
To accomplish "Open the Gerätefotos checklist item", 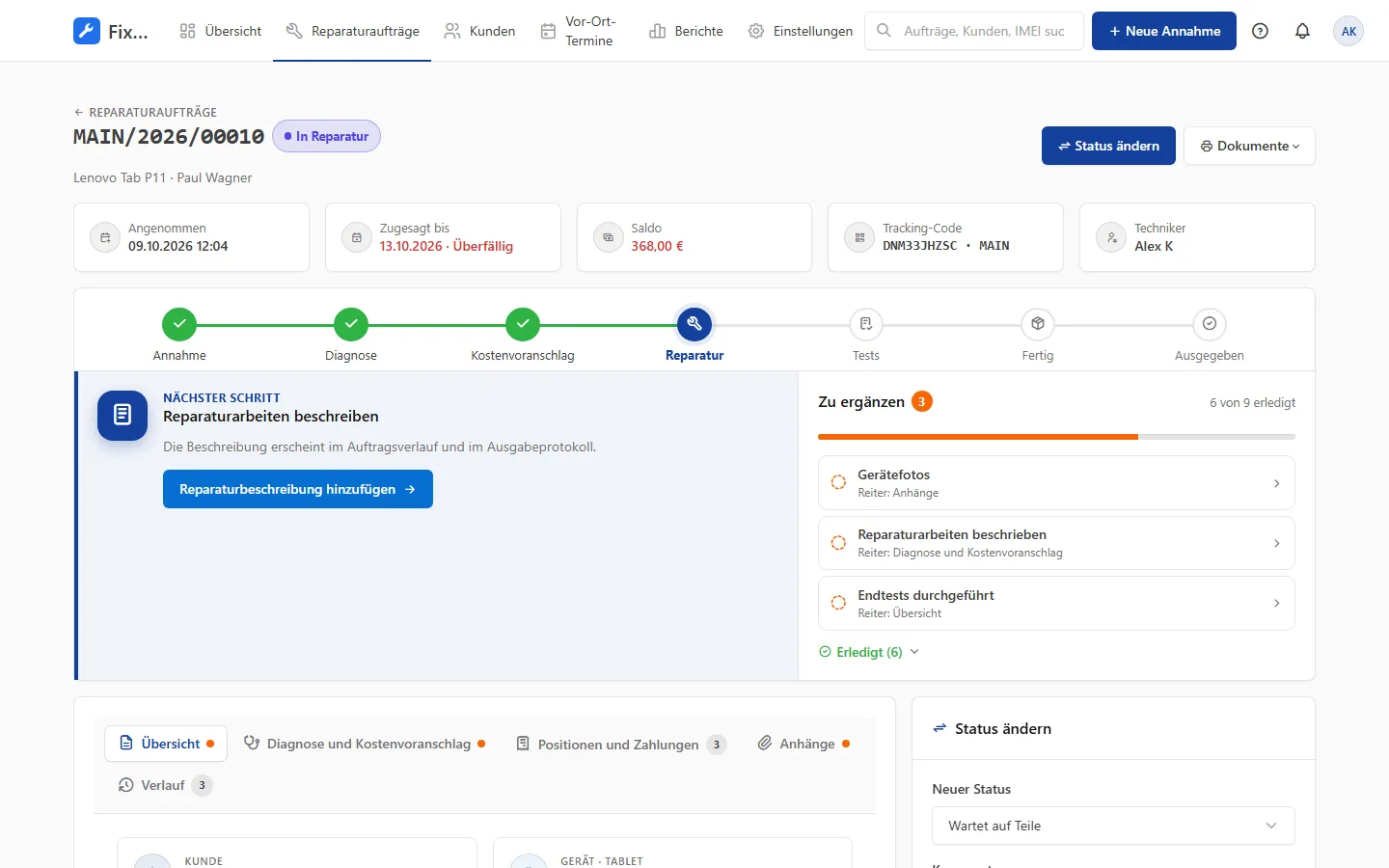I will (x=1056, y=483).
